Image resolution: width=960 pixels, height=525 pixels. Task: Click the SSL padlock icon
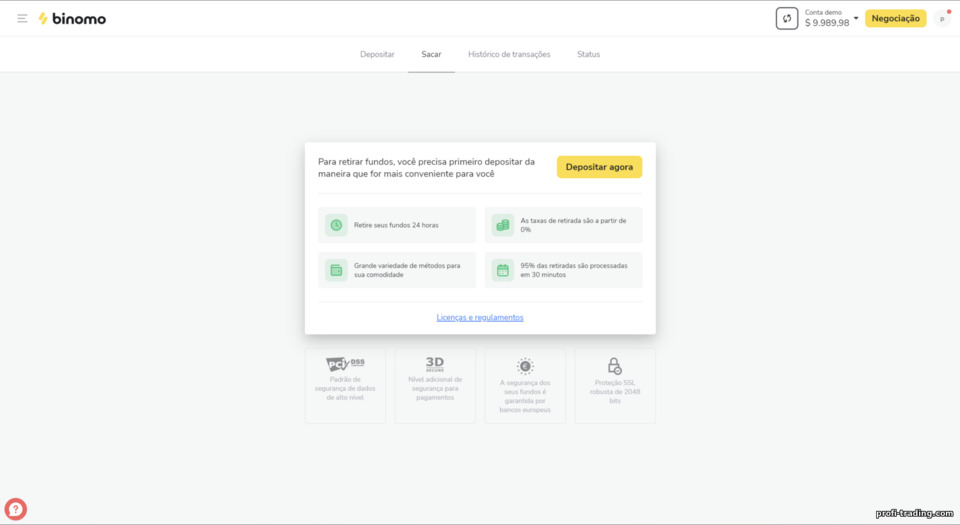click(x=615, y=366)
